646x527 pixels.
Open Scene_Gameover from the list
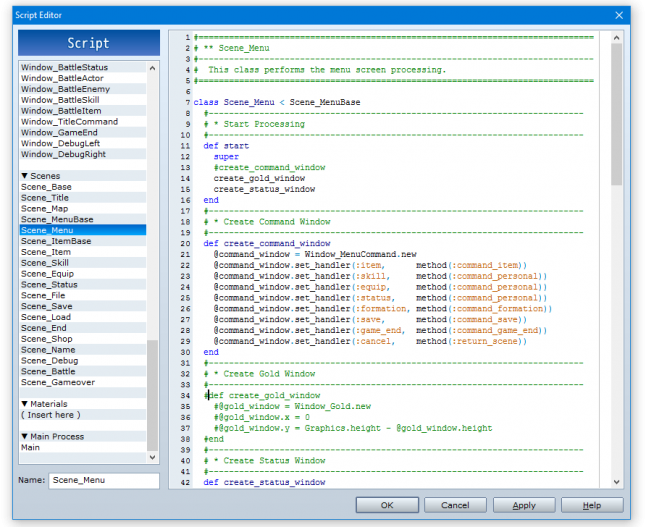click(x=56, y=382)
